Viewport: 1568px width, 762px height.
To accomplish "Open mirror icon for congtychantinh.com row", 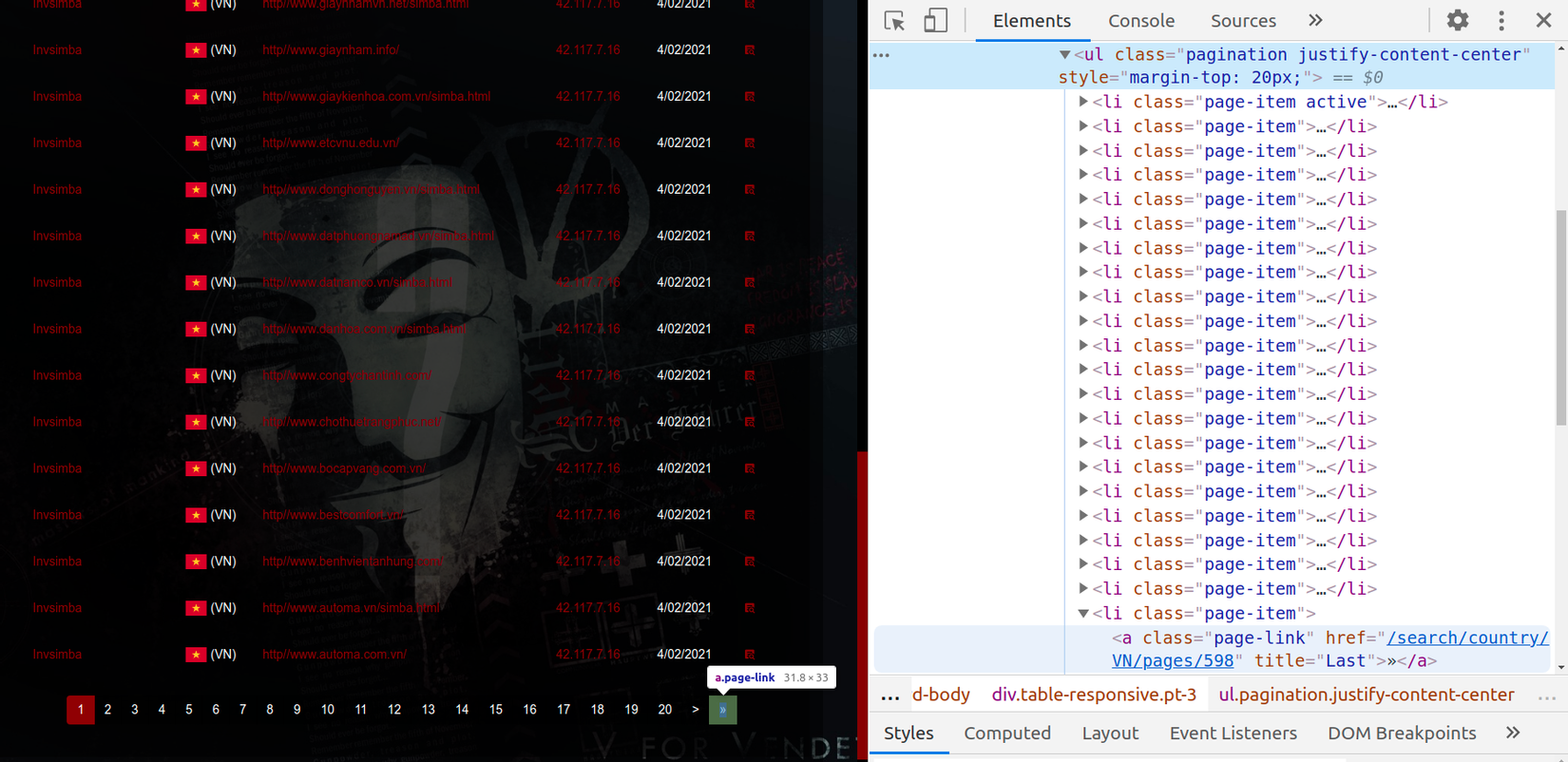I will click(x=750, y=376).
